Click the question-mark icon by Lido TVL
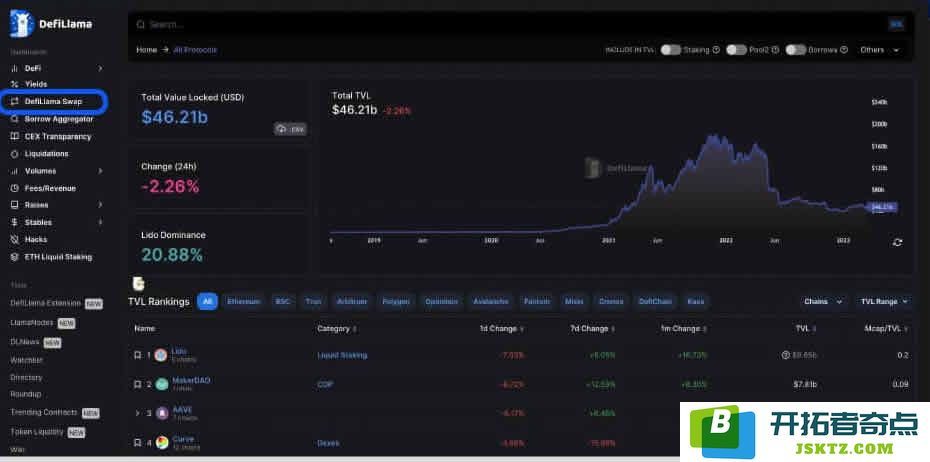930x462 pixels. point(786,355)
